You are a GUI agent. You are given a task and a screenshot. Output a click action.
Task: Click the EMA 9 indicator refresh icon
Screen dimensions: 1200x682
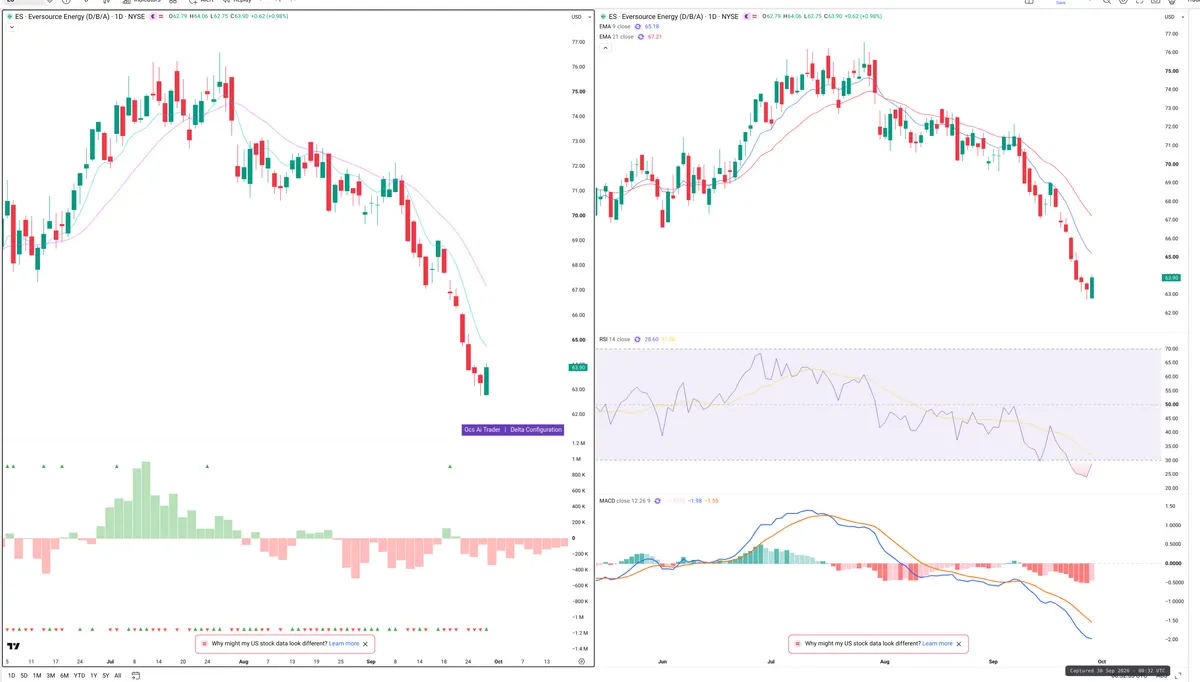638,26
